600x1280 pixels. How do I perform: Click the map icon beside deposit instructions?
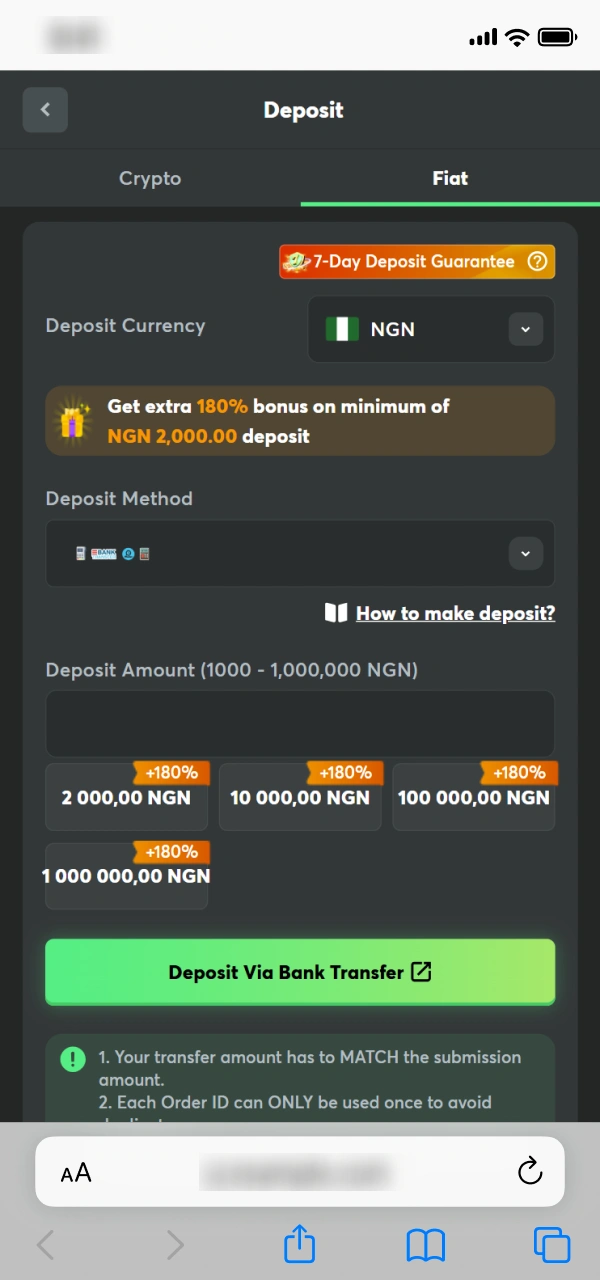[336, 613]
